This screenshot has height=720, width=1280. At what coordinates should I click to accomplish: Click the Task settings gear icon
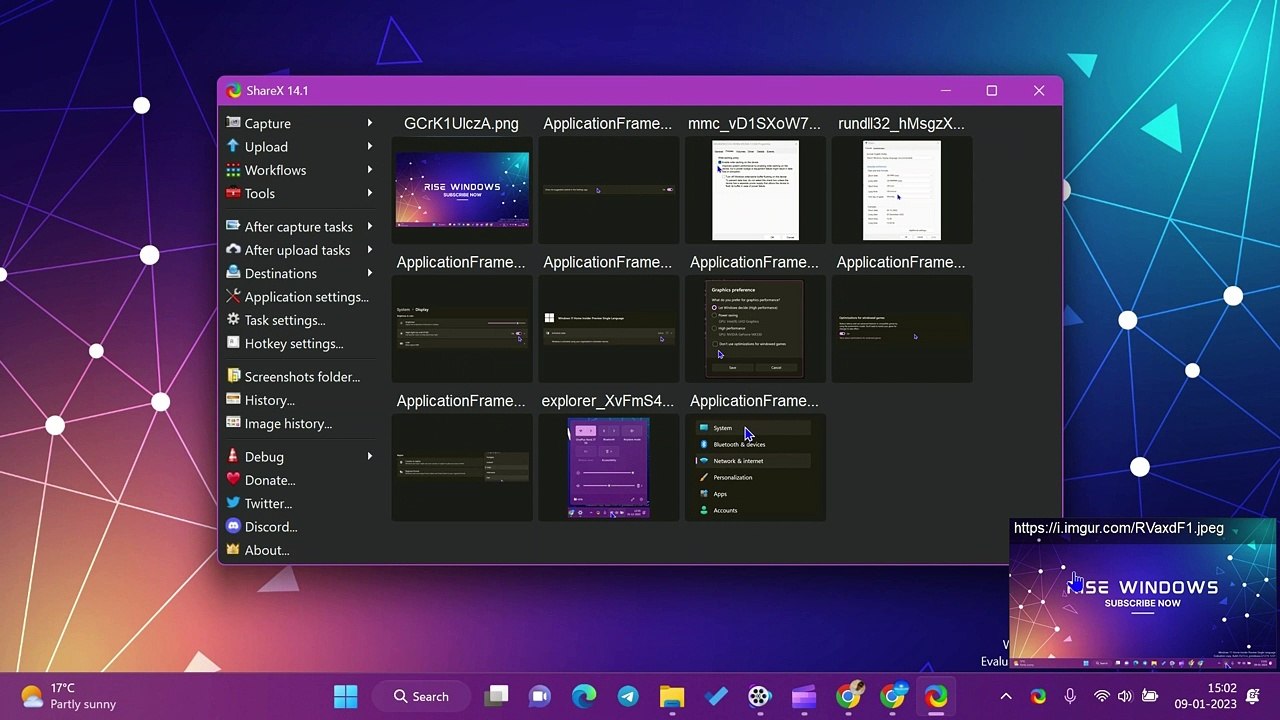233,320
